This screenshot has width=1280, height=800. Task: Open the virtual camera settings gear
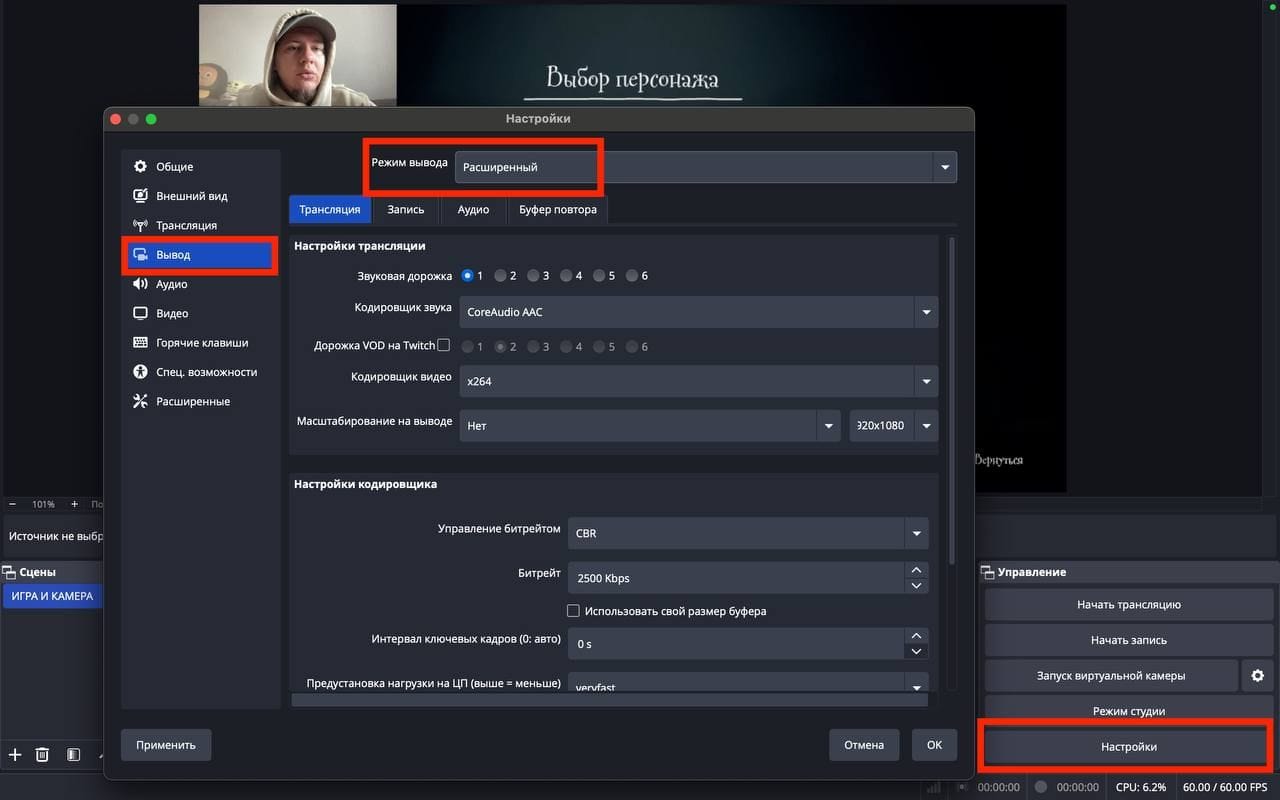tap(1257, 675)
